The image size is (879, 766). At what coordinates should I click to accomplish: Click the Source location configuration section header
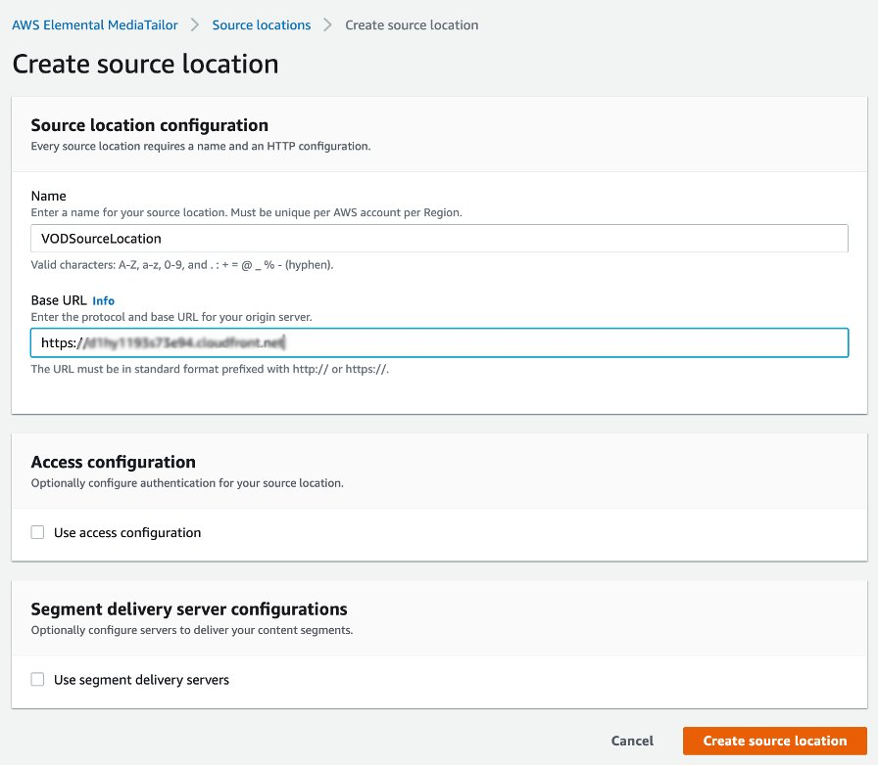tap(149, 125)
